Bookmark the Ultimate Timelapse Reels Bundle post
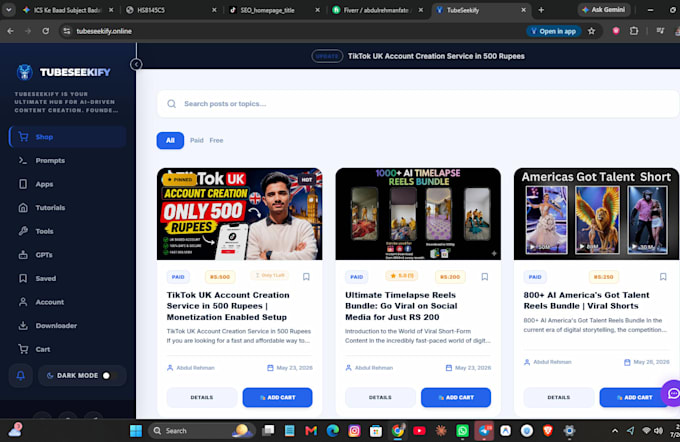Image resolution: width=680 pixels, height=442 pixels. click(485, 277)
